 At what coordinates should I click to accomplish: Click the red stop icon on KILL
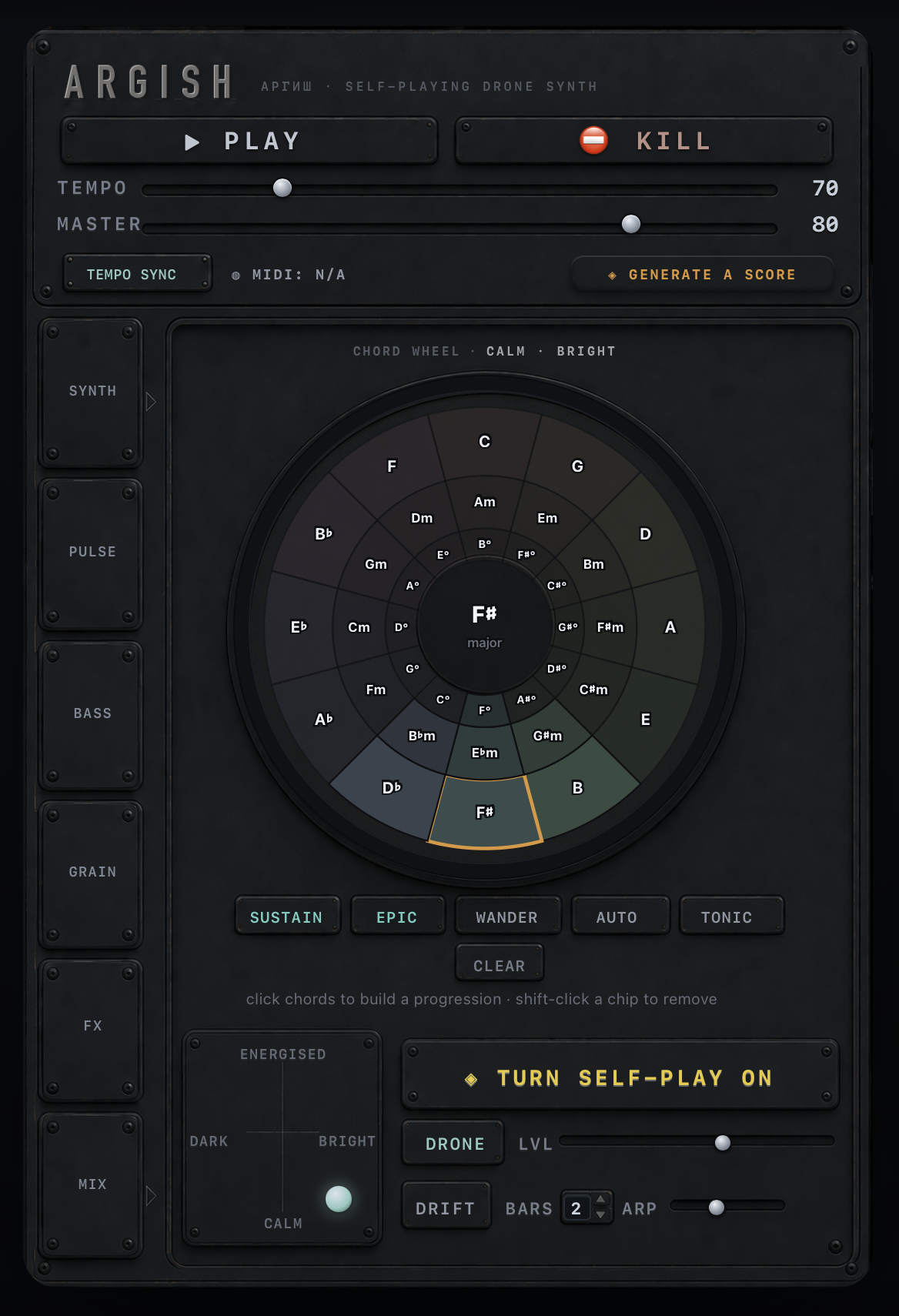click(593, 141)
